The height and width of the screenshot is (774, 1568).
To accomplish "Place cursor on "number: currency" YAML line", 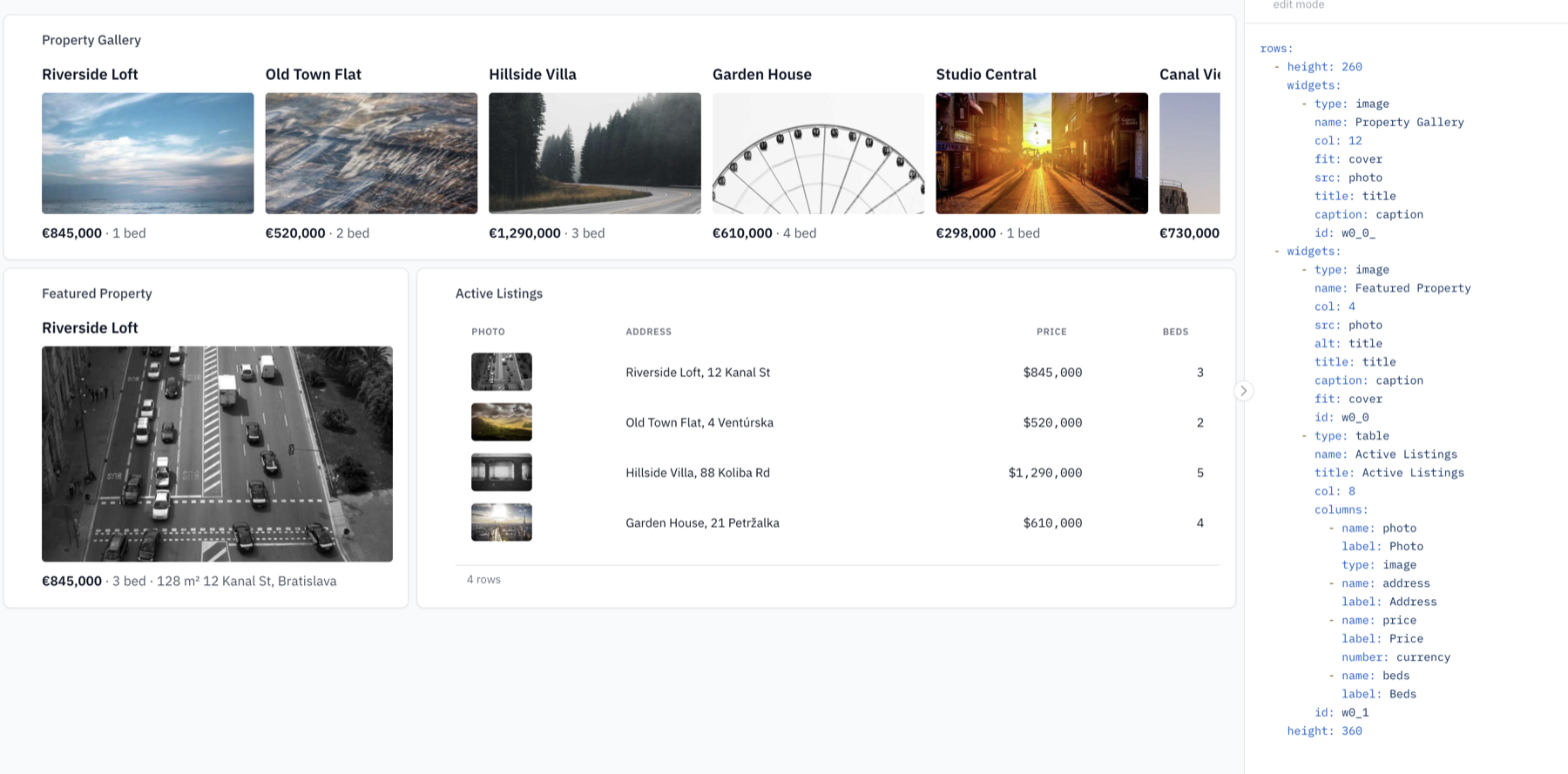I will 1396,657.
